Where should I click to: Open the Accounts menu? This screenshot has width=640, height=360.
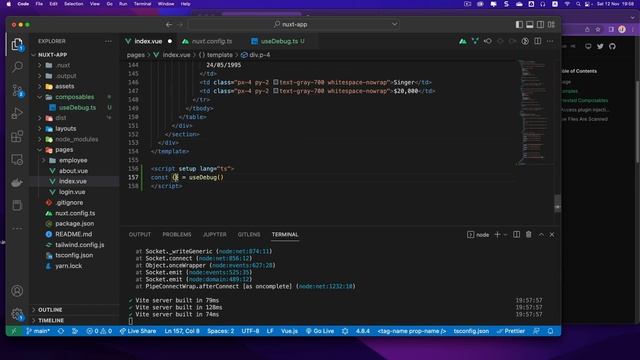click(17, 291)
